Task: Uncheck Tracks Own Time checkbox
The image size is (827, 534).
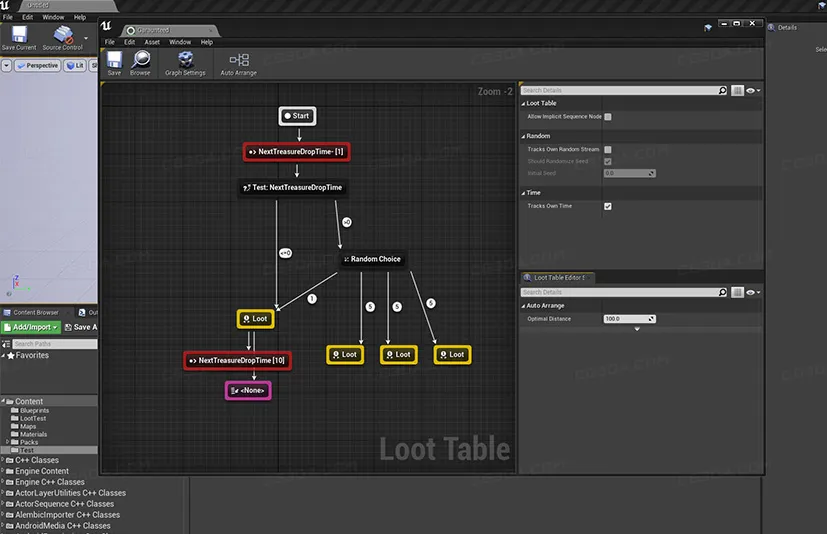Action: (x=608, y=206)
